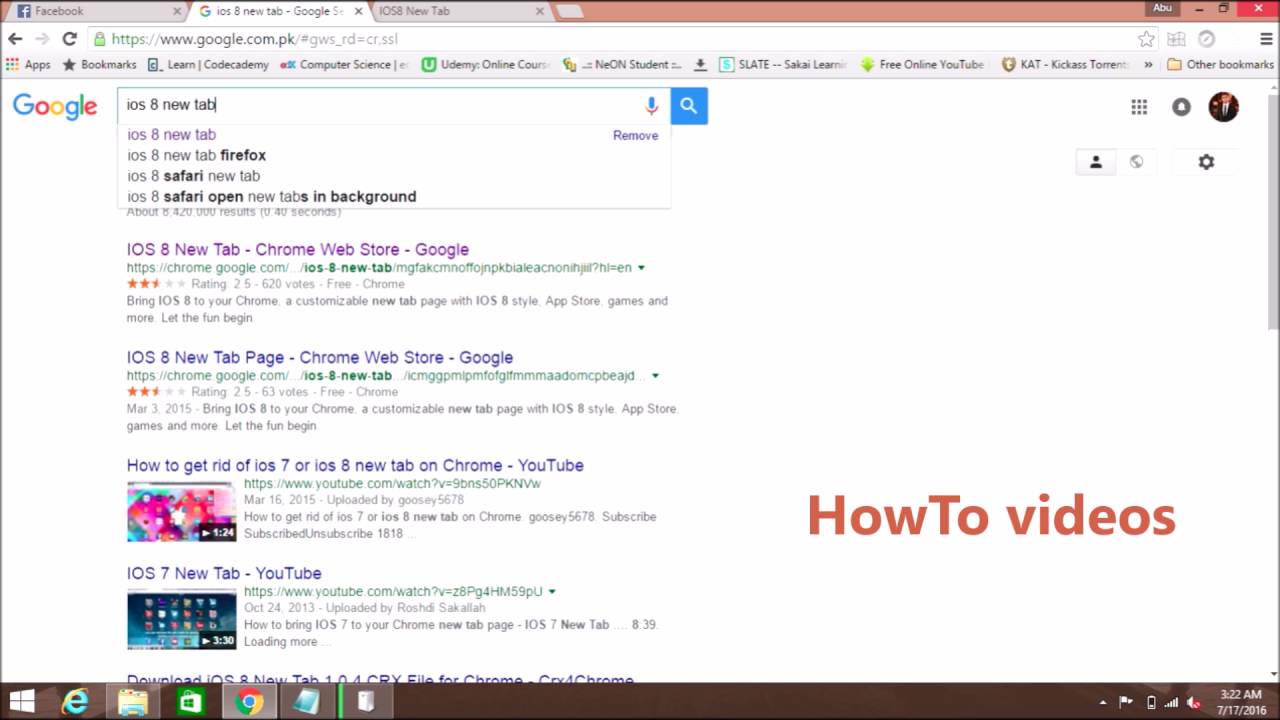Open the Apps bookmark shortcut
The height and width of the screenshot is (720, 1280).
click(28, 64)
